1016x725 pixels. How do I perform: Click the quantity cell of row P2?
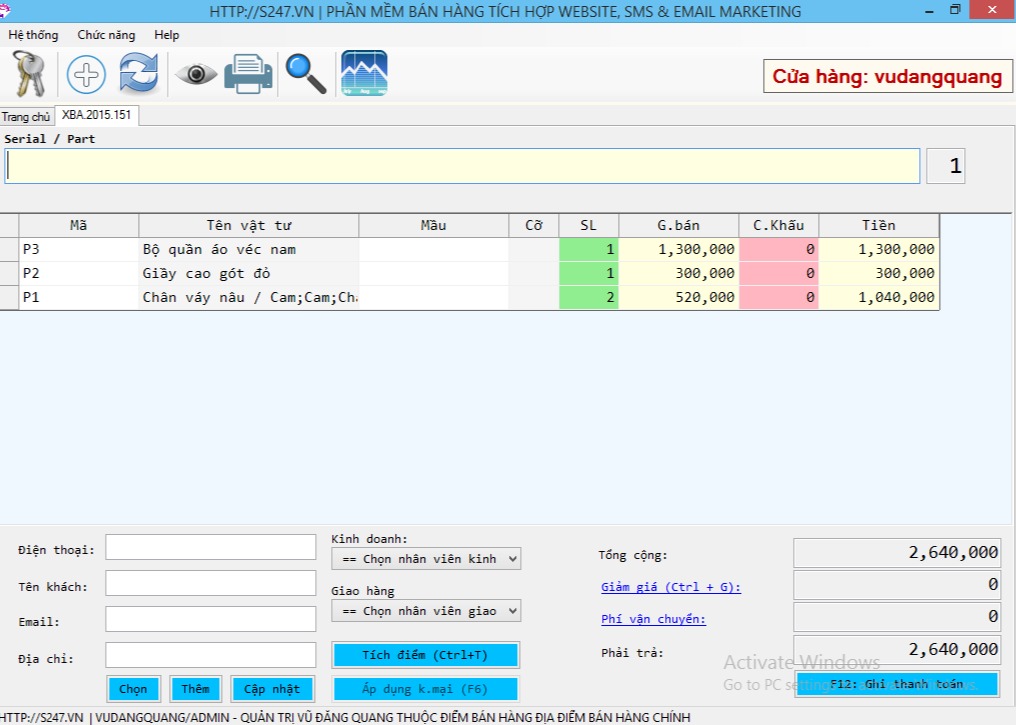588,273
